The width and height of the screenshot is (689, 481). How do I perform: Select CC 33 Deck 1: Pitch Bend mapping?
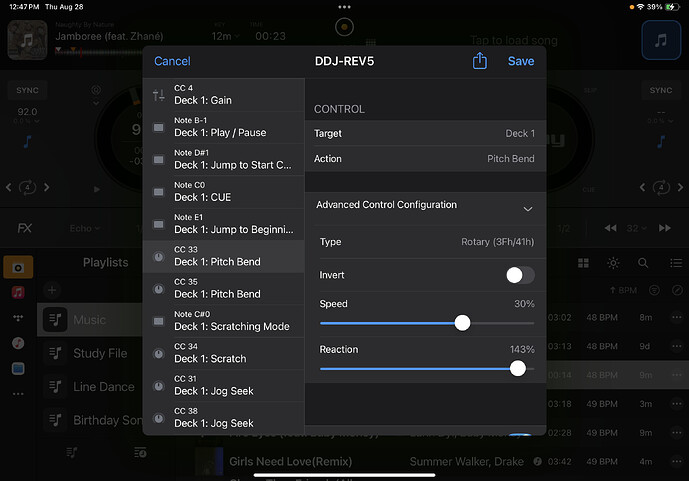click(x=224, y=256)
